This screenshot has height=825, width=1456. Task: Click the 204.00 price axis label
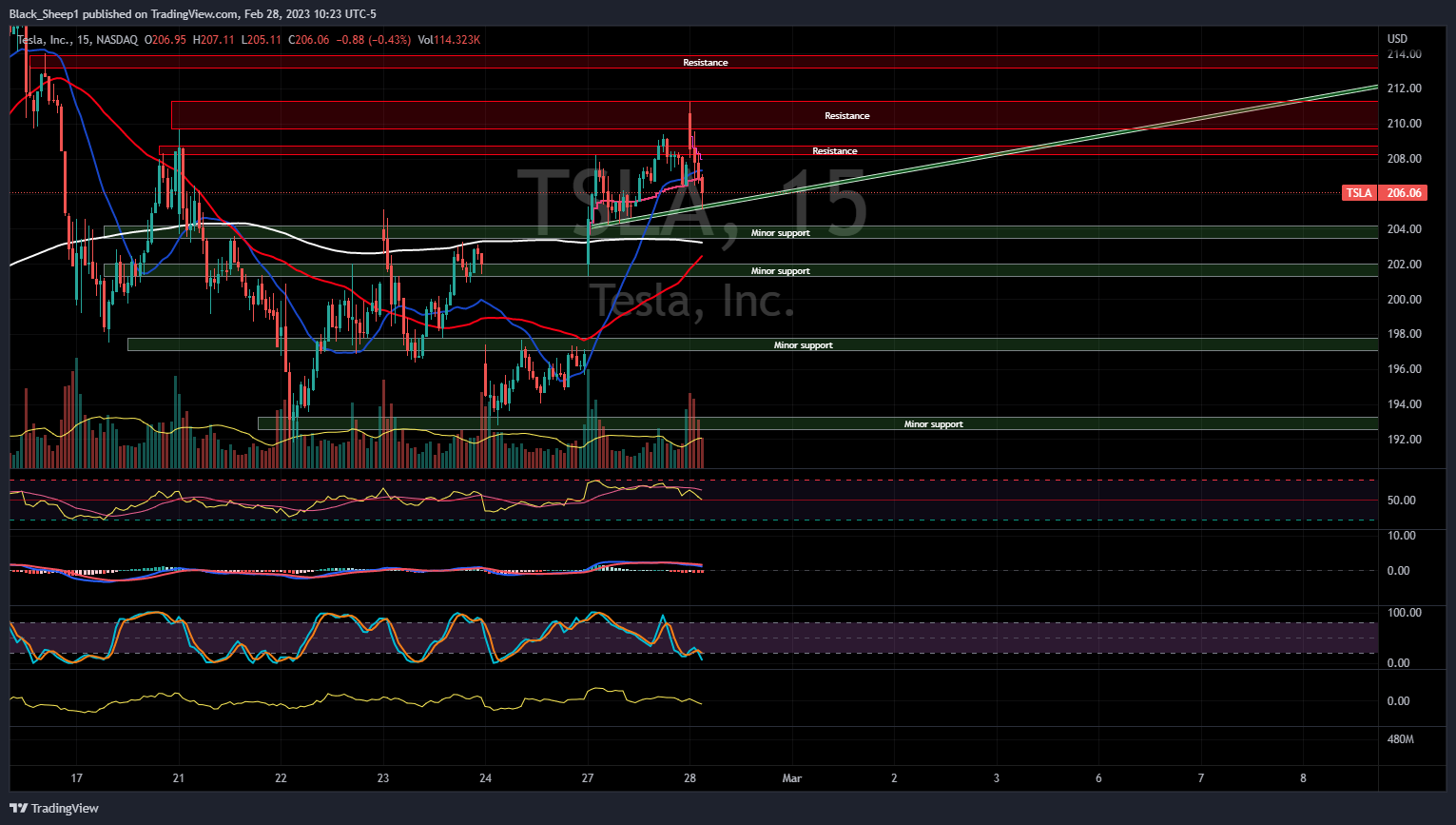(1404, 229)
